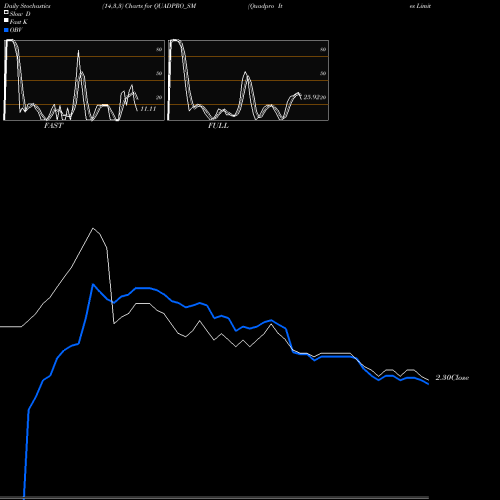The width and height of the screenshot is (500, 500).
Task: Click the FAST stochastic chart thumbnail
Action: coord(84,80)
